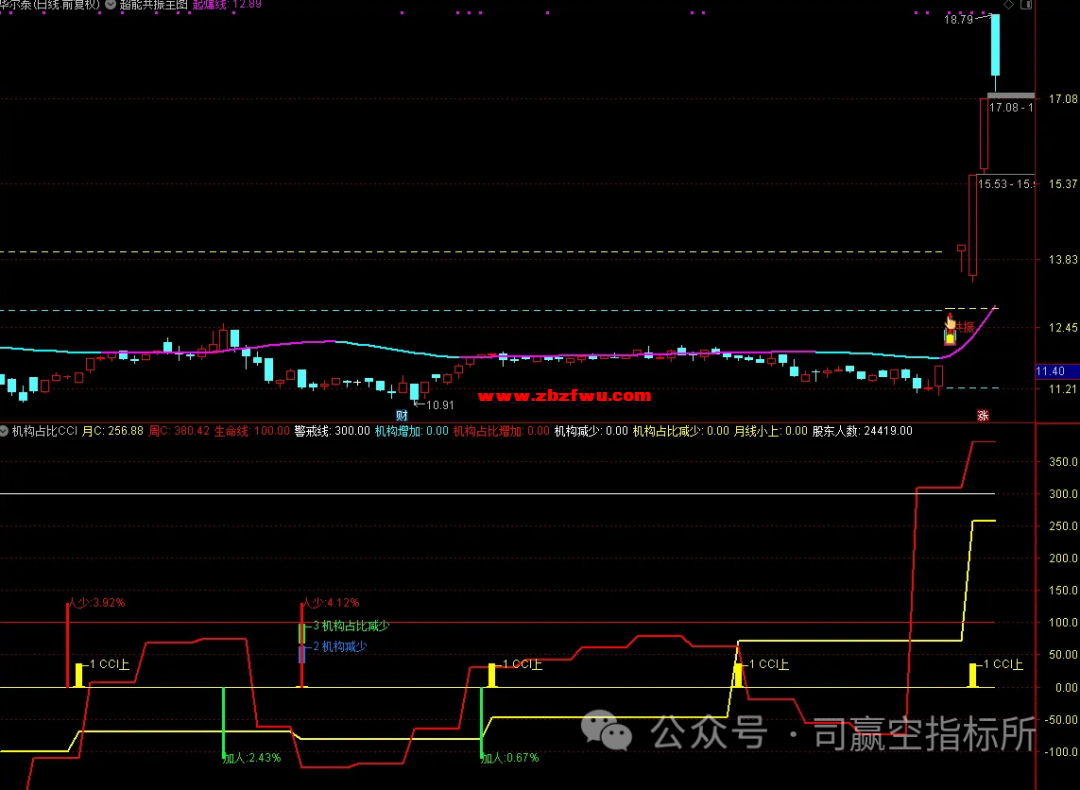This screenshot has height=790, width=1080.
Task: Click the 月C: 256.88 readout
Action: pyautogui.click(x=113, y=431)
